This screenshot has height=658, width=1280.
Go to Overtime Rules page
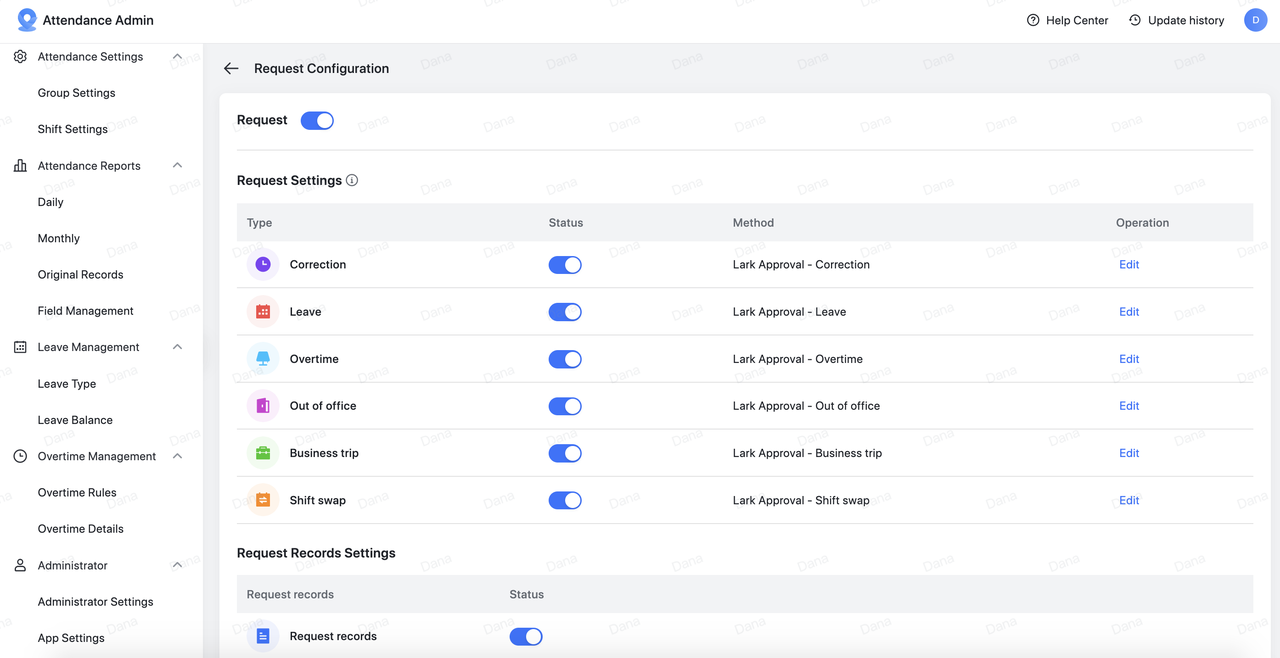77,493
